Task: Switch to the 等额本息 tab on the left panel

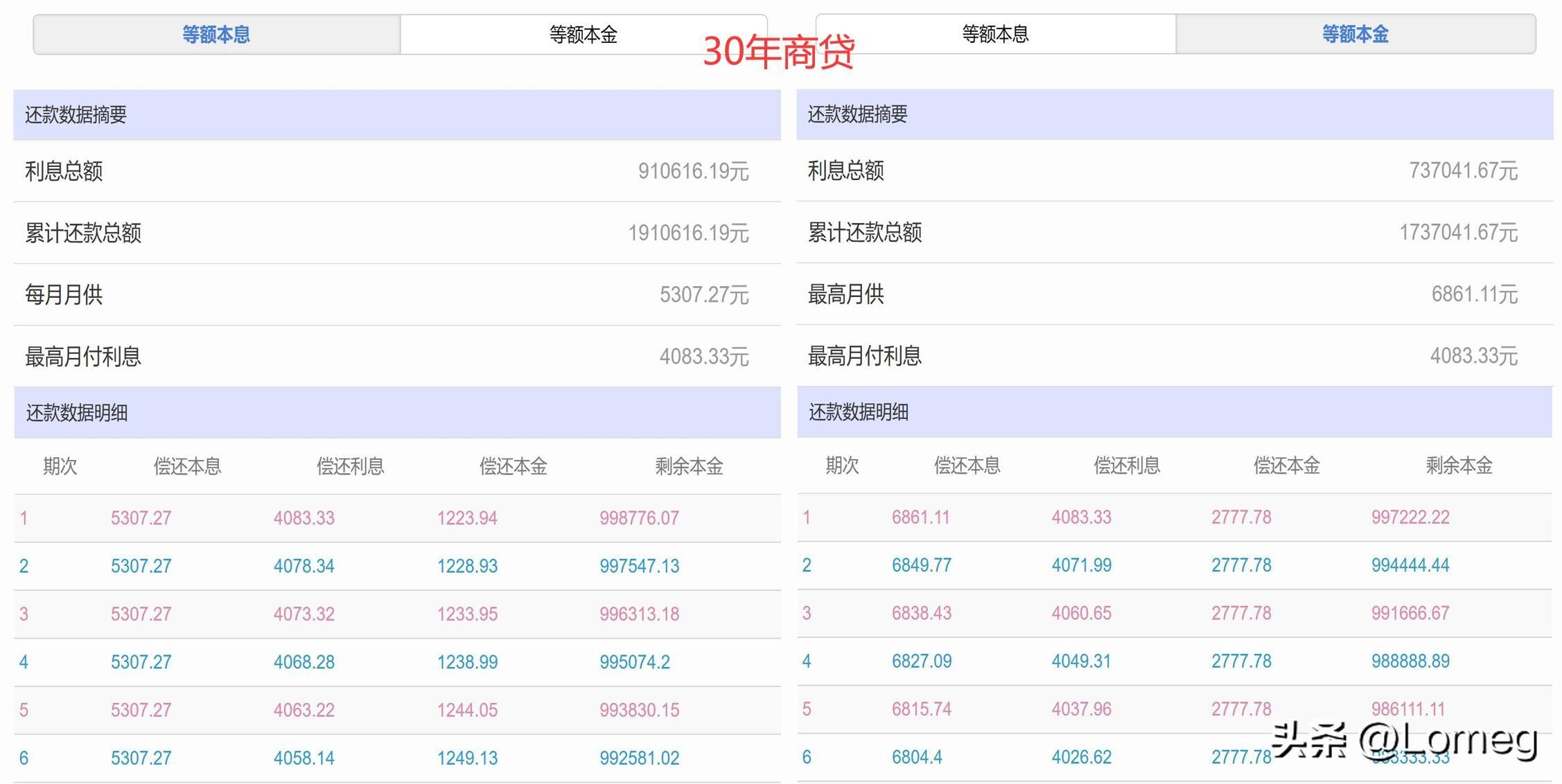Action: point(216,33)
